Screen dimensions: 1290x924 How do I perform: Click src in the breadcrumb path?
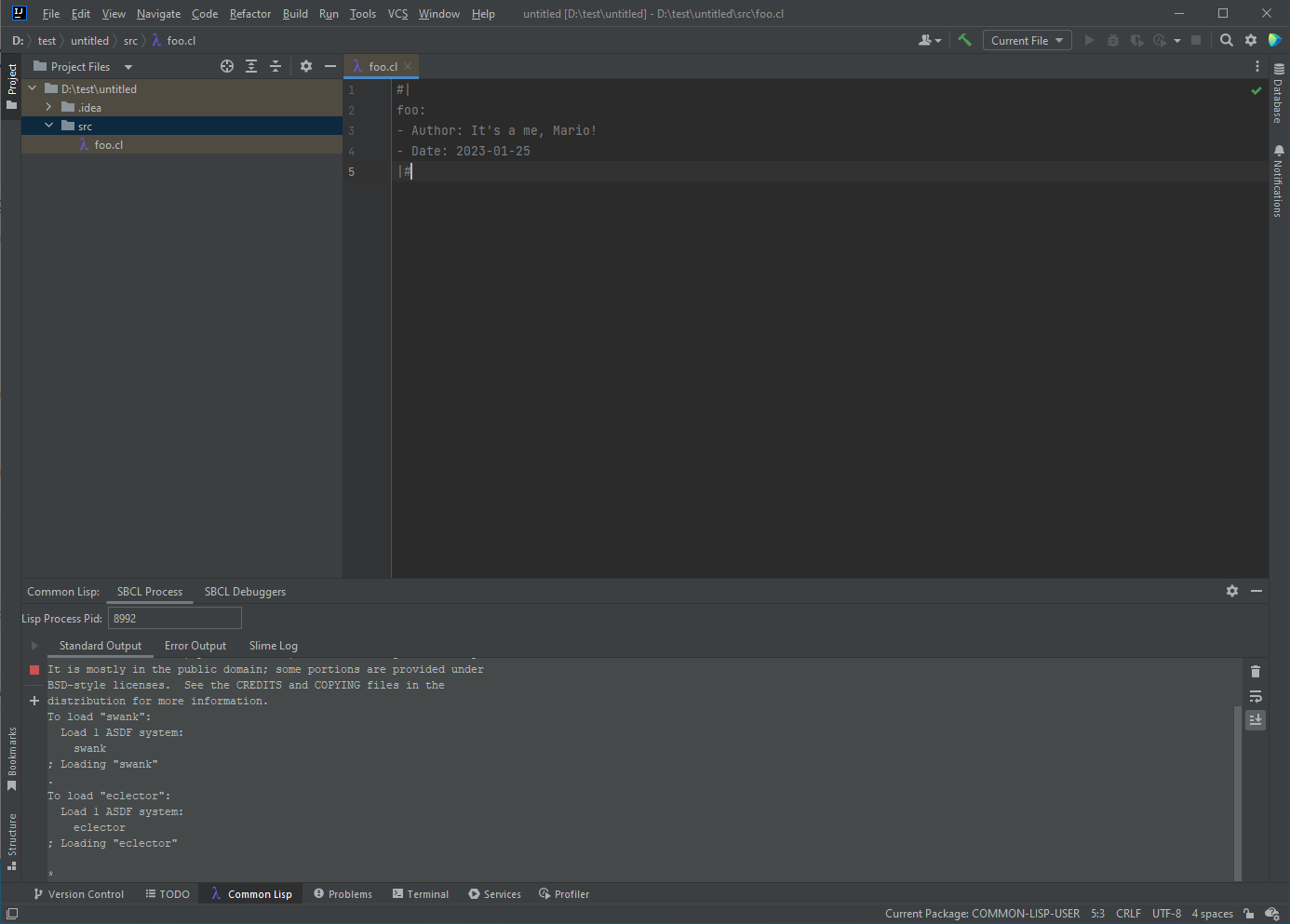point(130,41)
